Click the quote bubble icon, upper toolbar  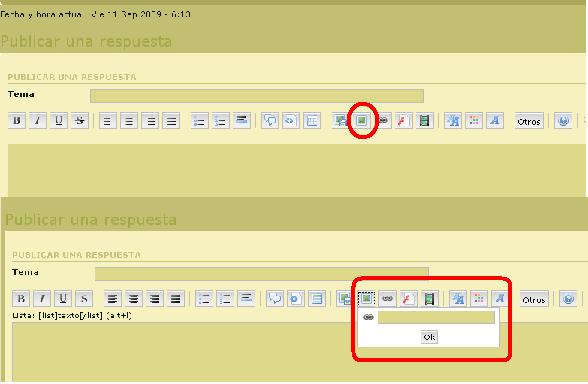[x=270, y=121]
